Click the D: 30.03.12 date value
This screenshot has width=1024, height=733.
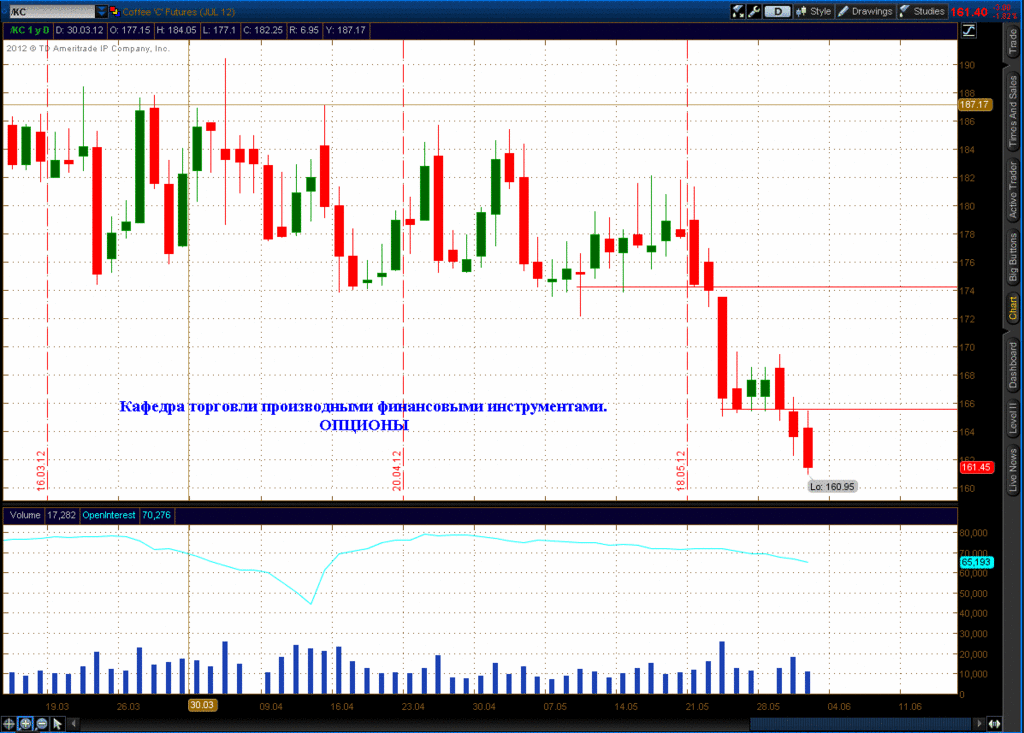[x=79, y=30]
